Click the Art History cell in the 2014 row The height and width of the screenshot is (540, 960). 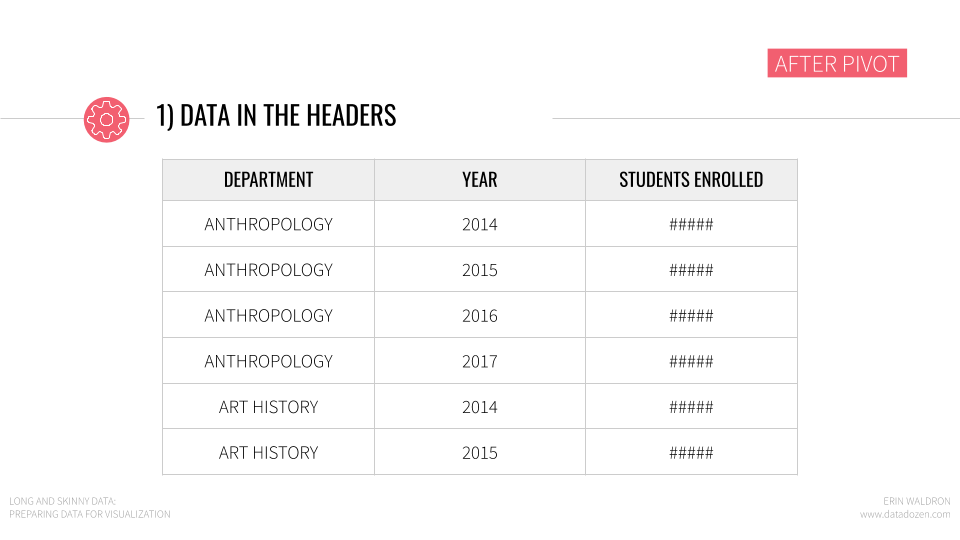(x=268, y=407)
